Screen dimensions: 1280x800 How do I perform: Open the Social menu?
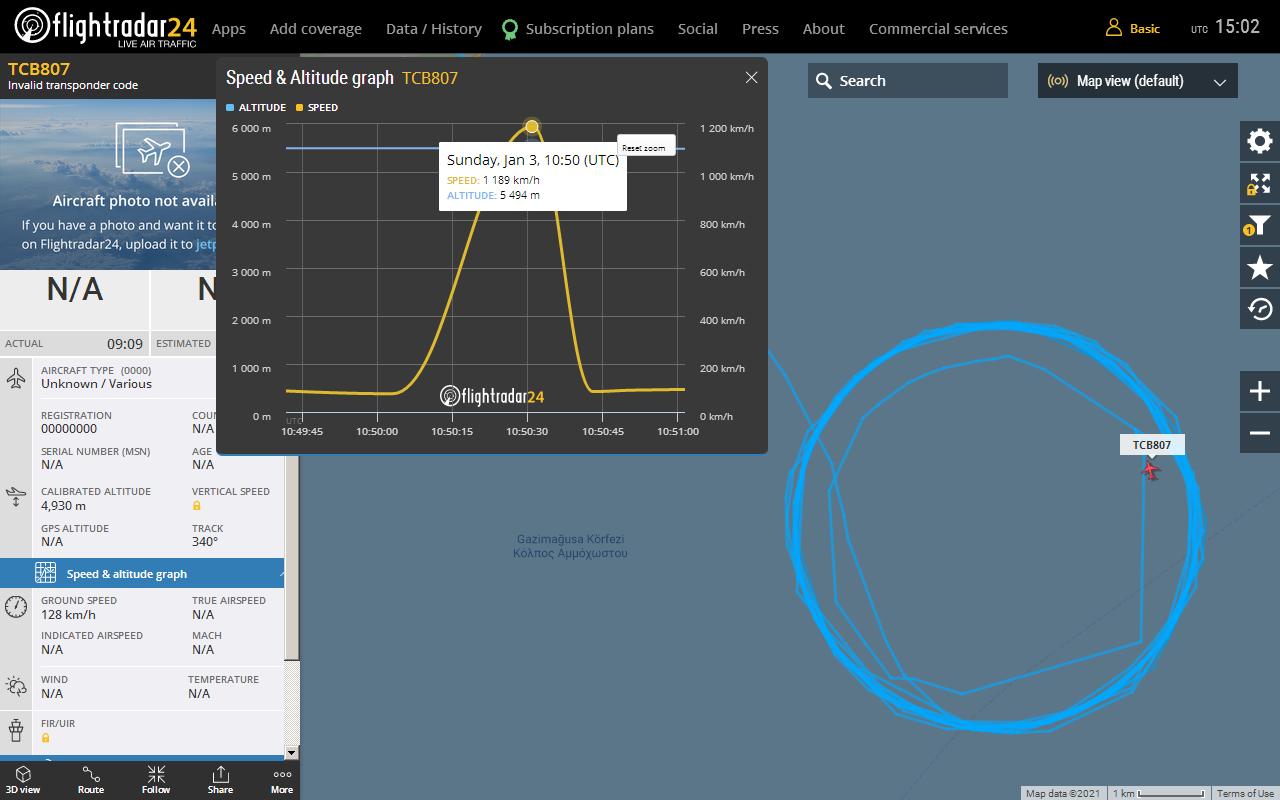tap(698, 29)
